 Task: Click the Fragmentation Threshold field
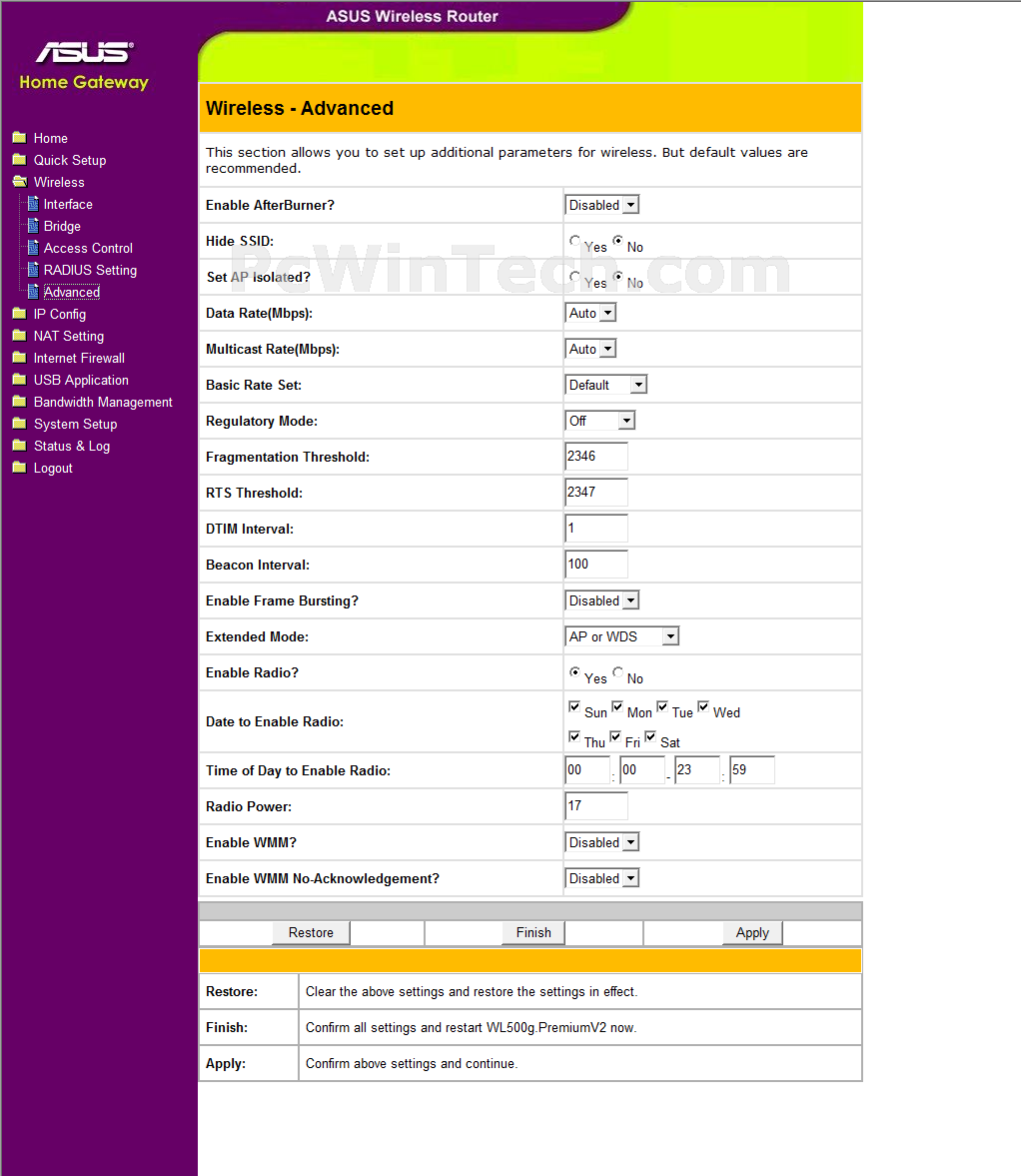pyautogui.click(x=596, y=456)
